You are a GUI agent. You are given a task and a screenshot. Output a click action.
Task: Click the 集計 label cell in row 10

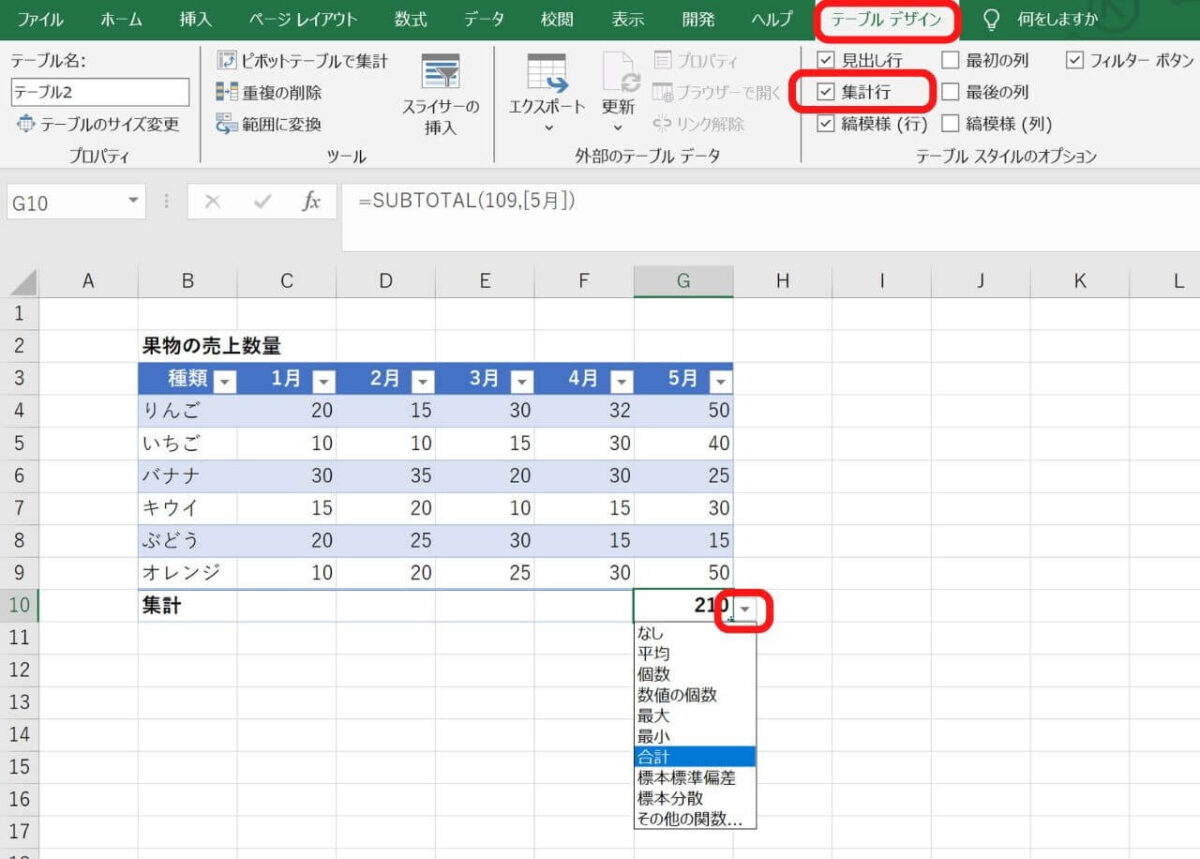188,604
